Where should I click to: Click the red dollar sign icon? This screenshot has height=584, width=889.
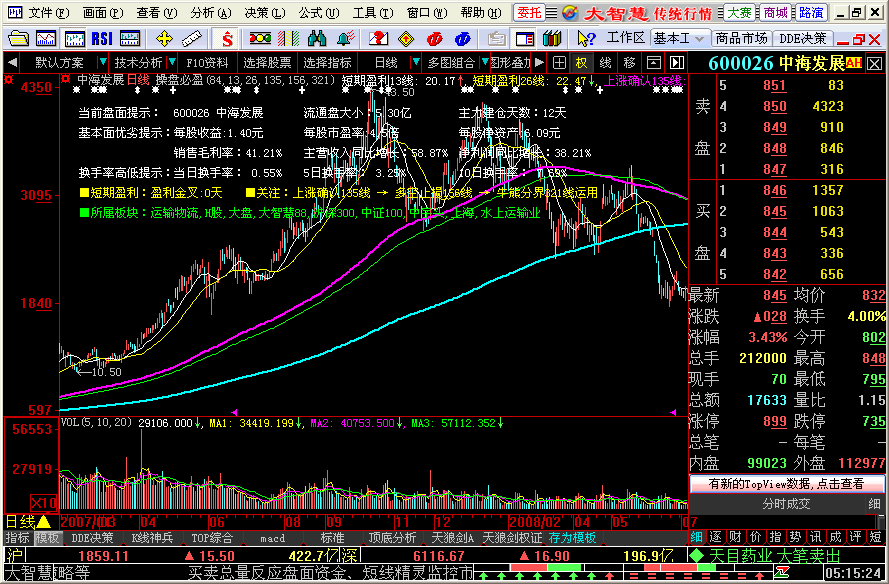pyautogui.click(x=227, y=39)
